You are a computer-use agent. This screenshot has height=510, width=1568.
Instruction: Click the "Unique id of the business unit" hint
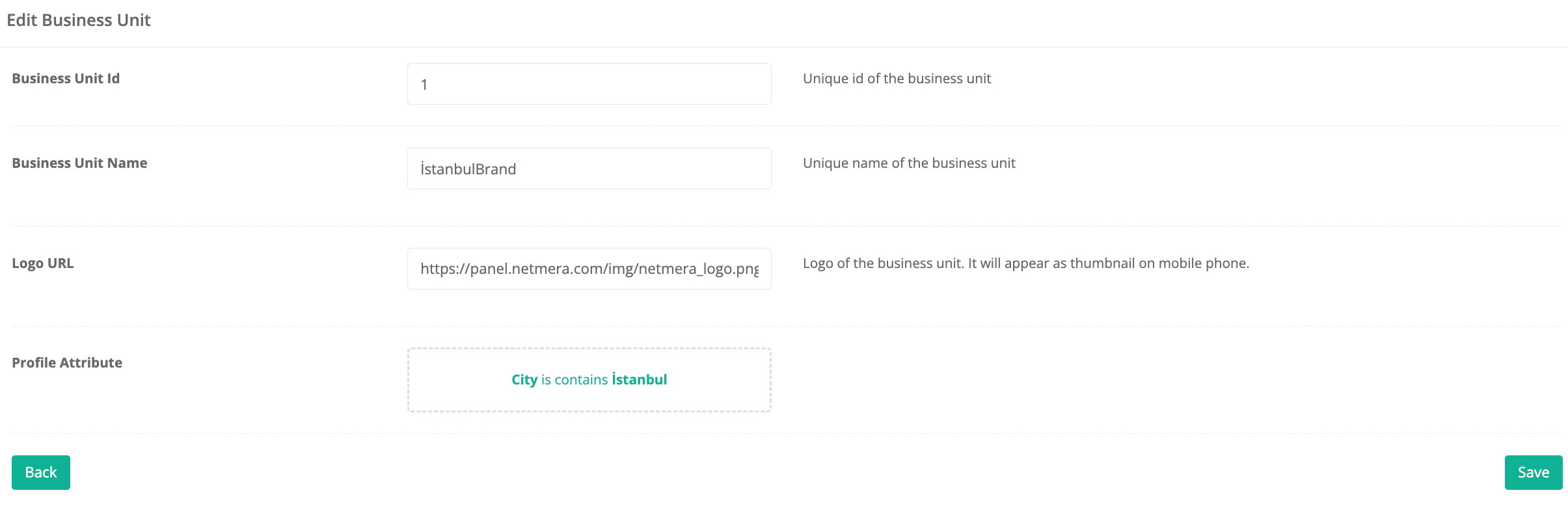(897, 79)
